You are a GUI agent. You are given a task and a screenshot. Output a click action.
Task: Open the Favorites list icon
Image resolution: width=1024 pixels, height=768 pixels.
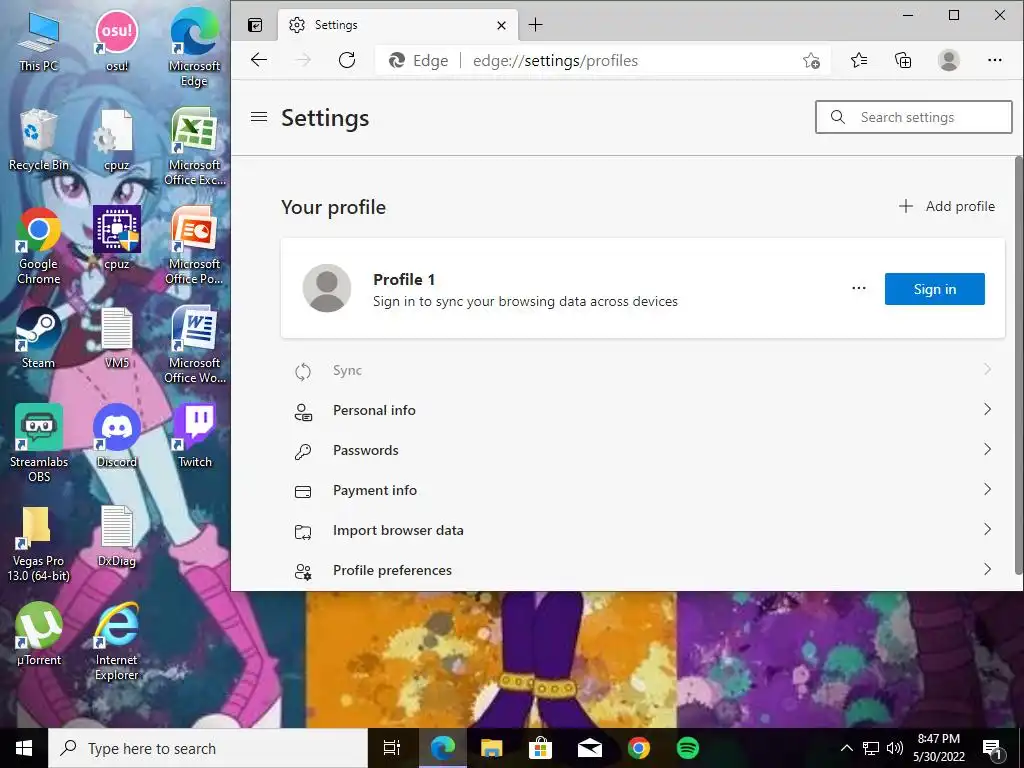(859, 60)
